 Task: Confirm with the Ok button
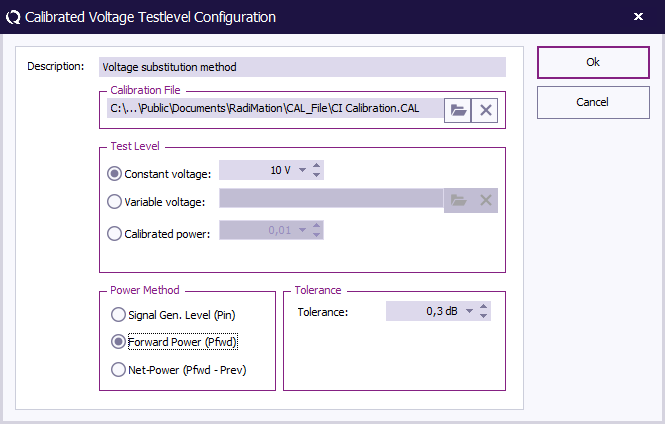pyautogui.click(x=593, y=62)
